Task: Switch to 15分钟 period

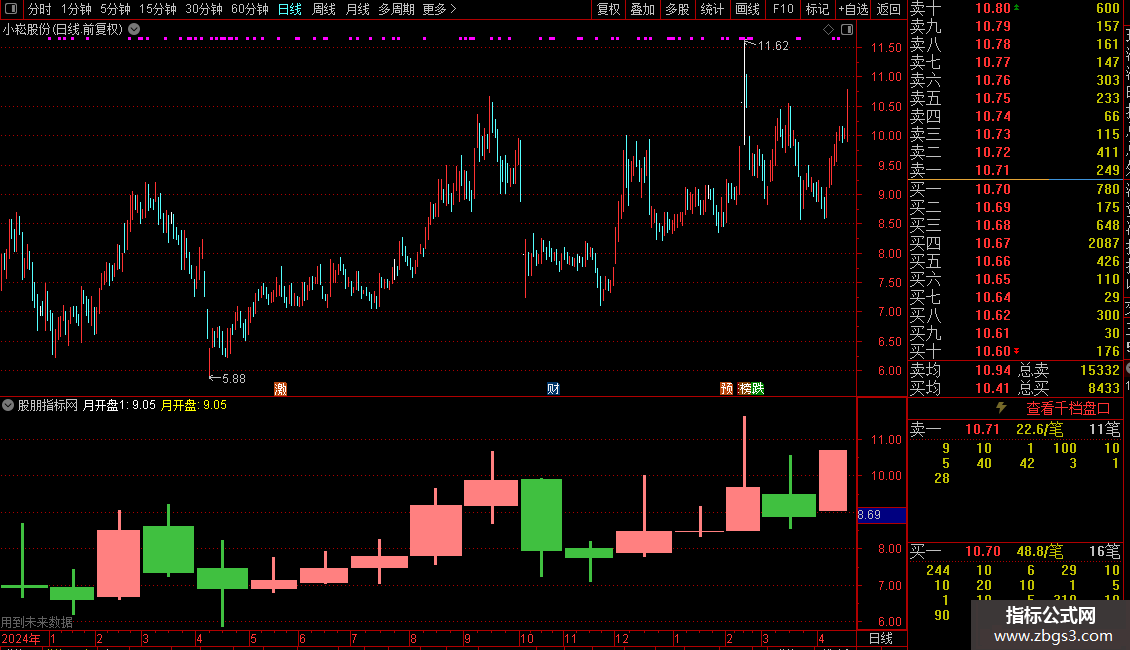Action: pos(158,9)
